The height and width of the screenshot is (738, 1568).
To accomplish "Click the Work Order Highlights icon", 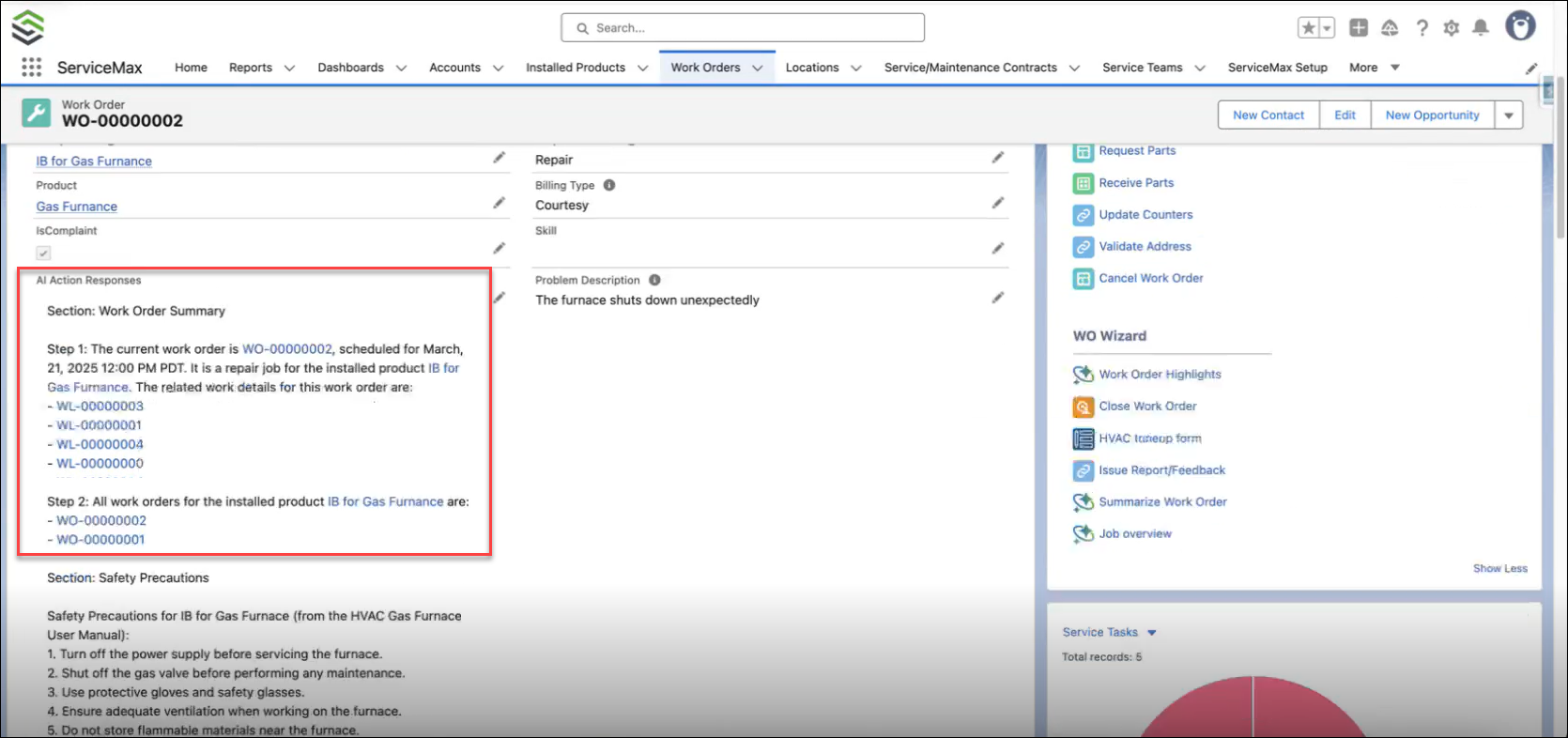I will (x=1084, y=375).
